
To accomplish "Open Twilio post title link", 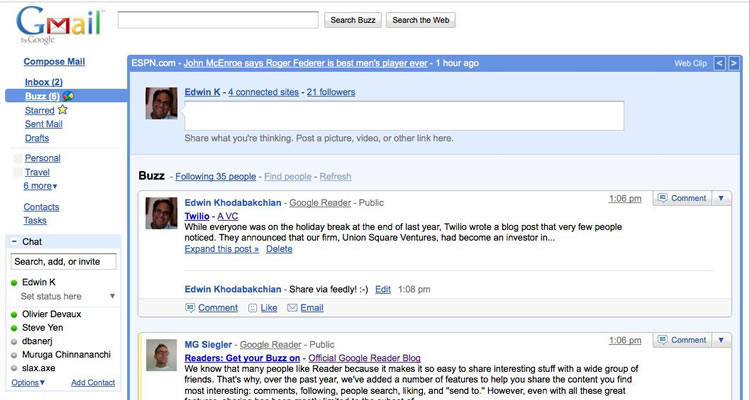I will 197,216.
